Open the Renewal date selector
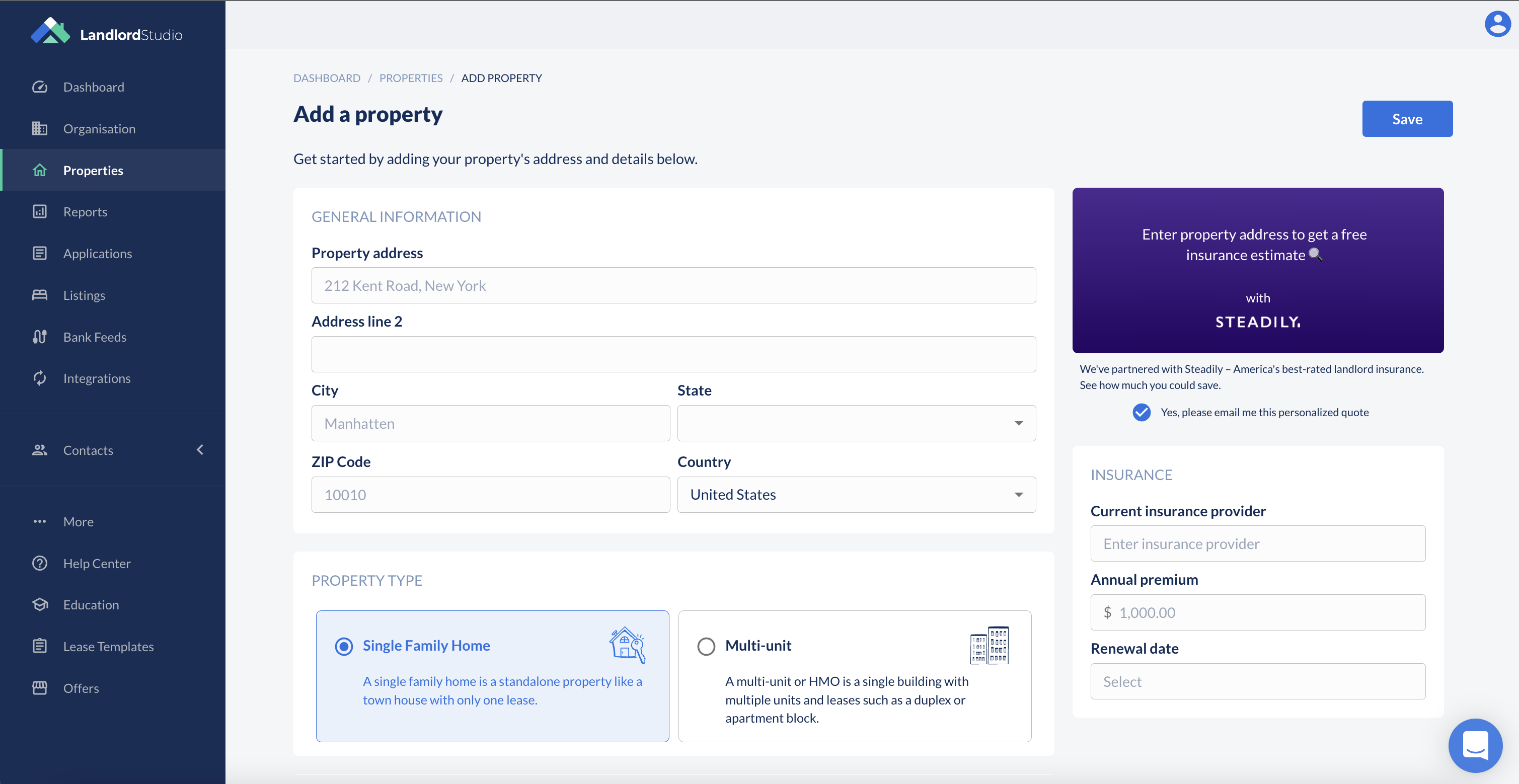The height and width of the screenshot is (784, 1519). pos(1258,681)
